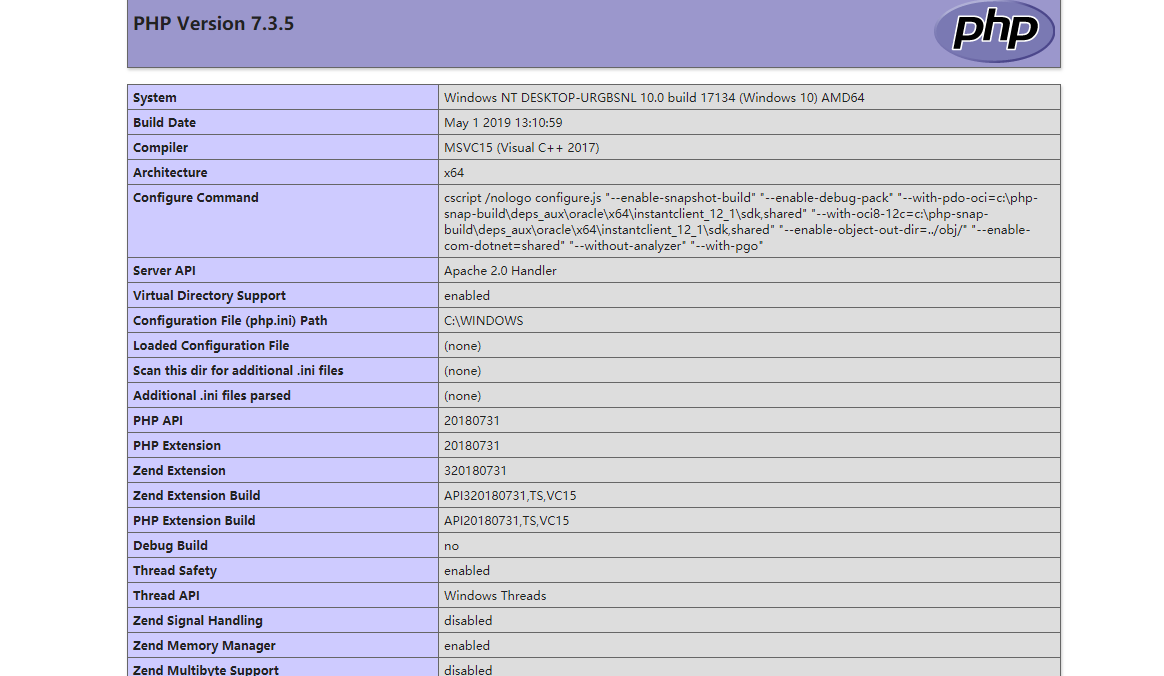
Task: Click the 'Build Date' label
Action: [164, 122]
